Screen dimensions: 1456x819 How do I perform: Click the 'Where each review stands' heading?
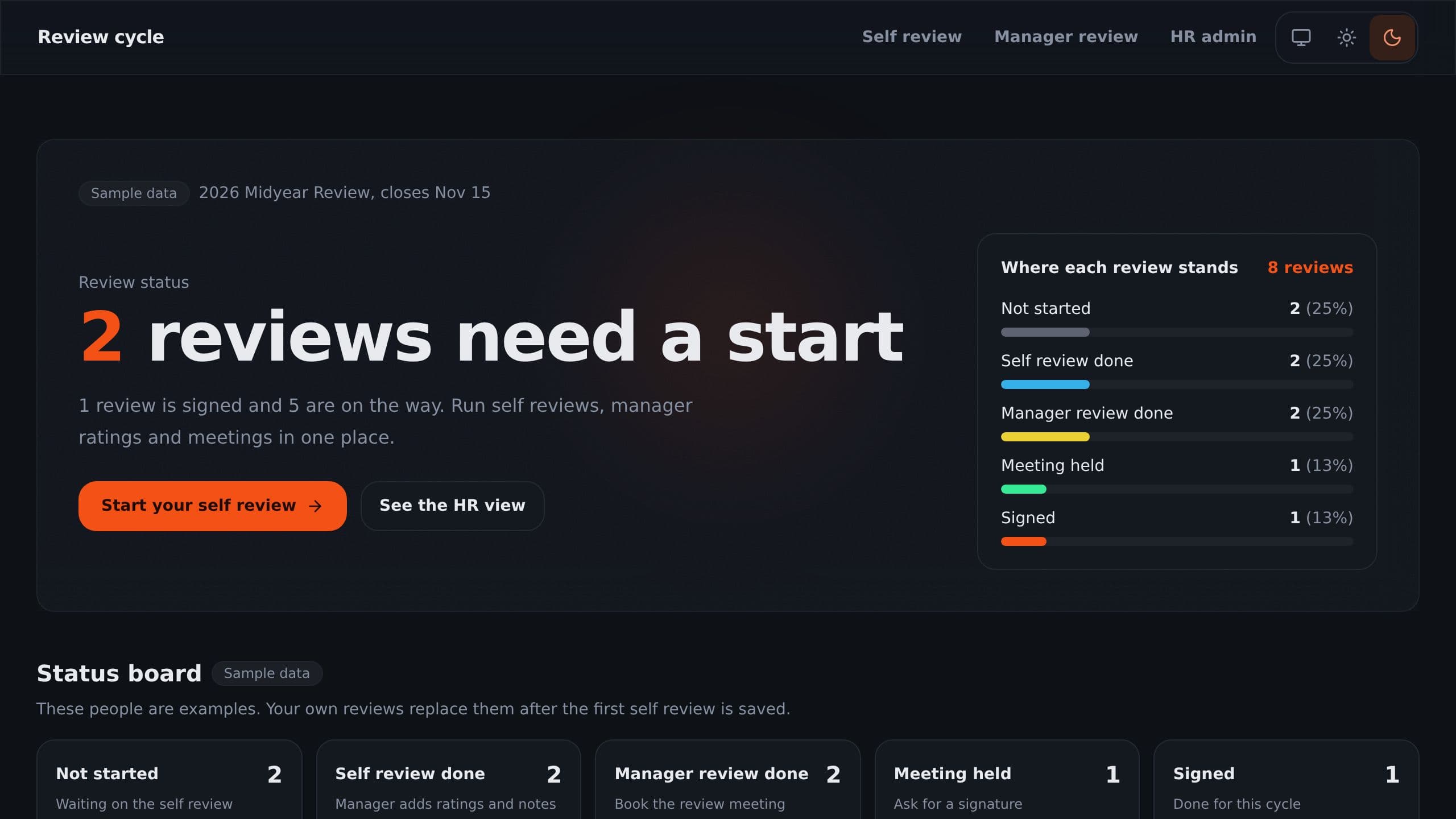tap(1119, 267)
